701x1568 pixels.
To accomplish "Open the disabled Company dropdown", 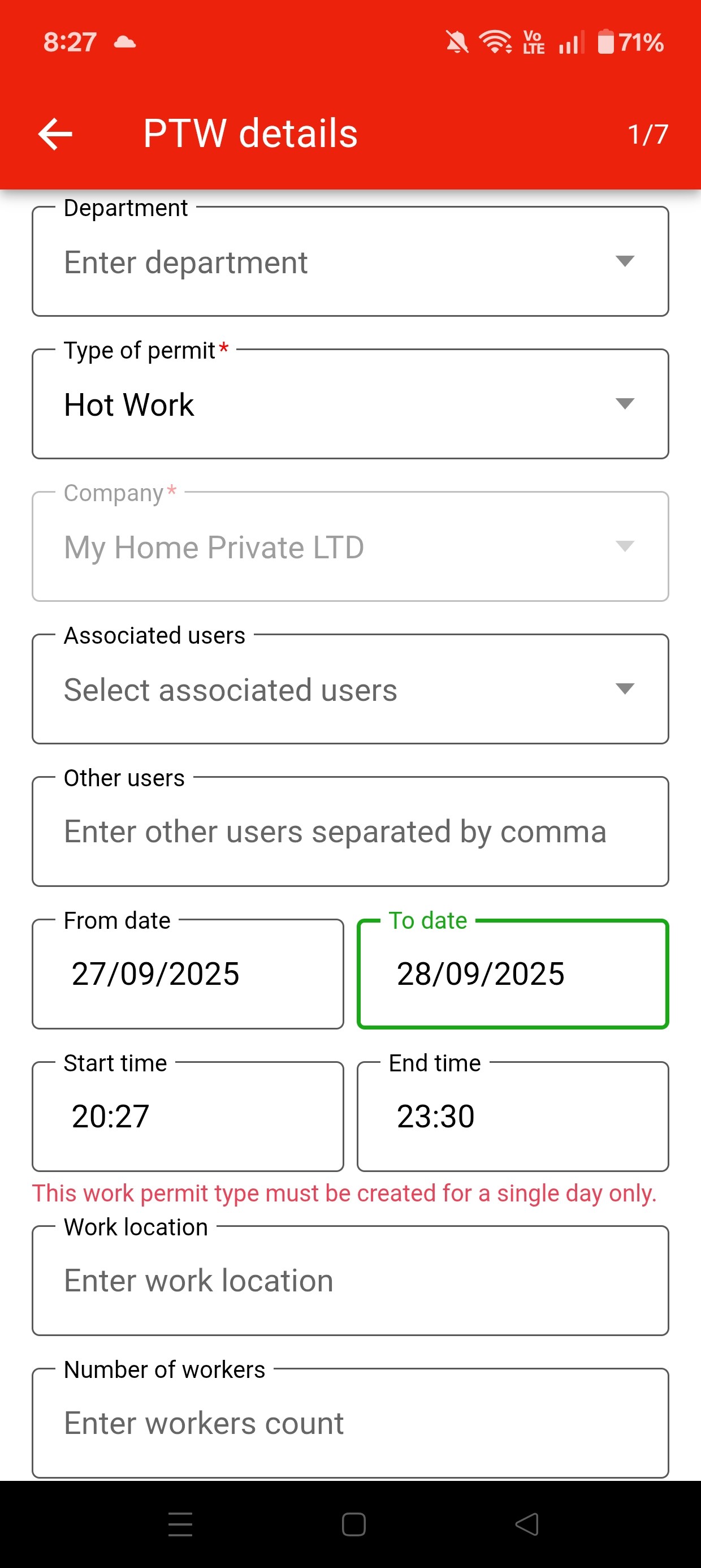I will point(350,546).
